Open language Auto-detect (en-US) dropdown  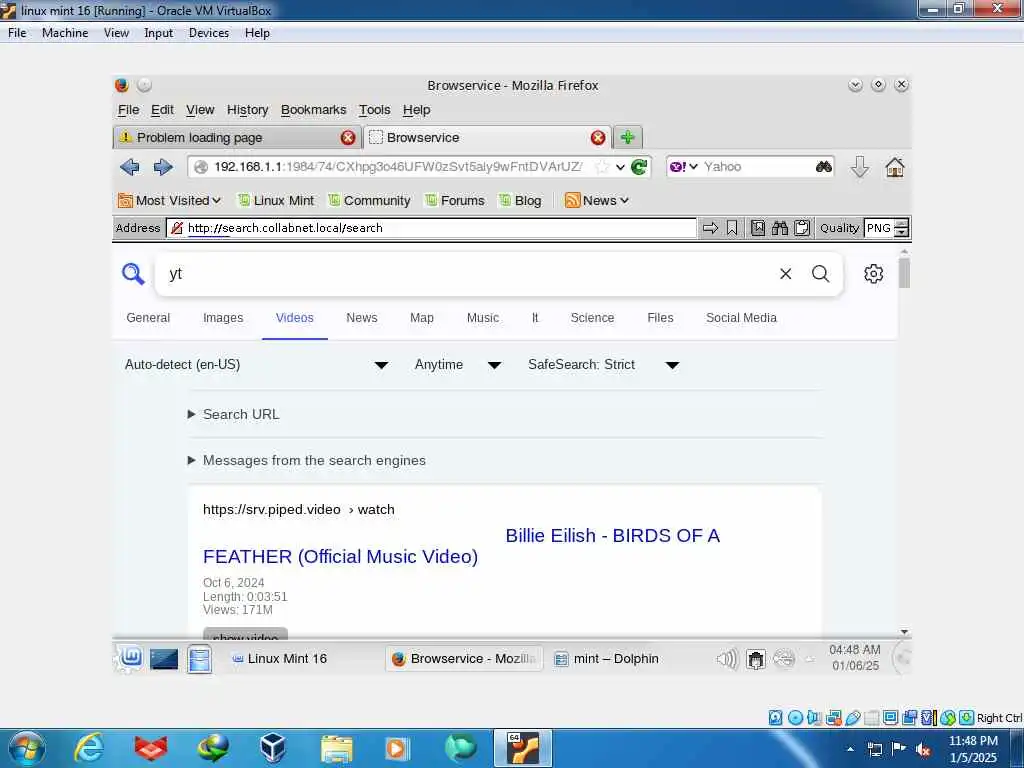(257, 364)
